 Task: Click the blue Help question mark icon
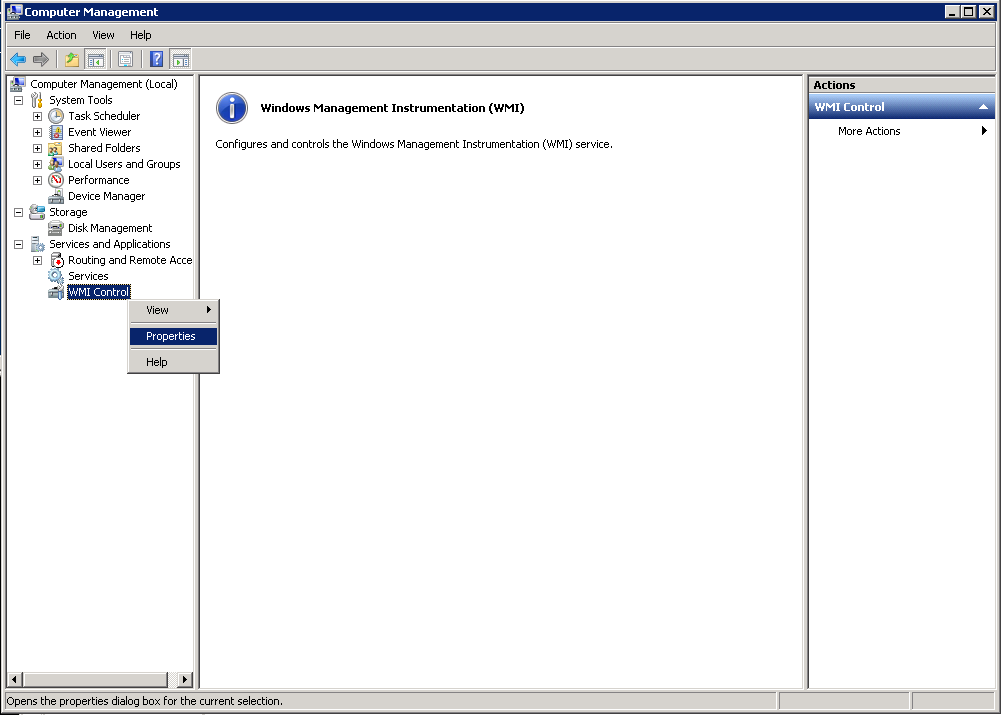(156, 59)
